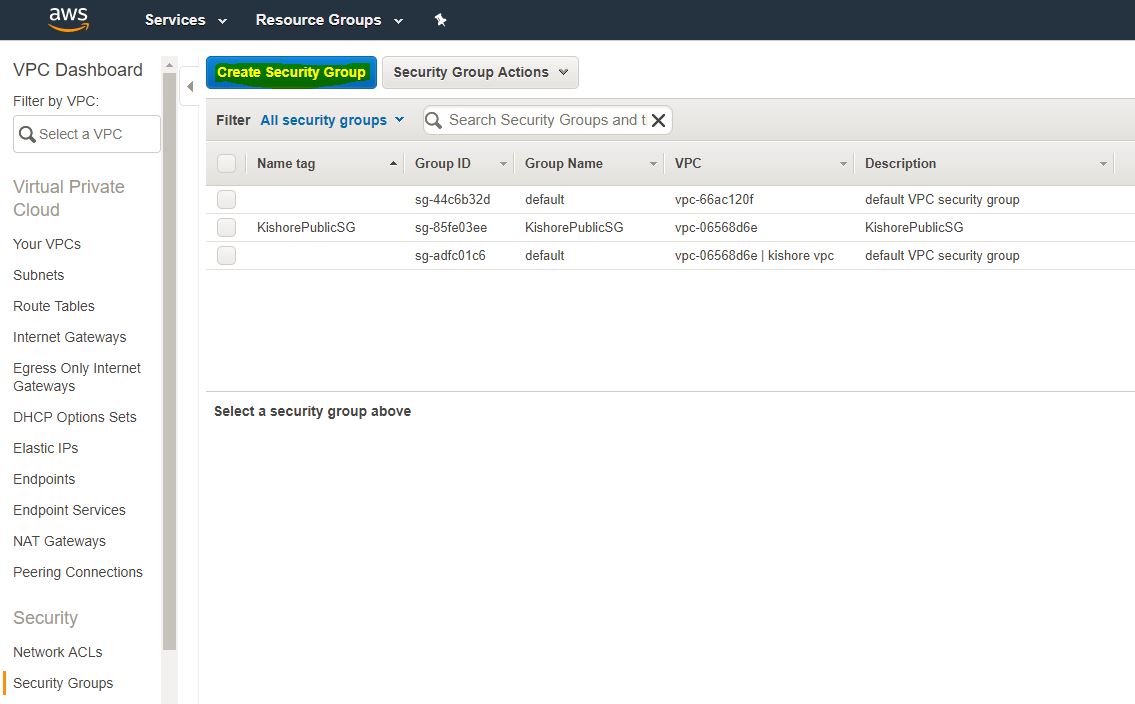1135x704 pixels.
Task: Expand the All security groups filter
Action: (x=332, y=120)
